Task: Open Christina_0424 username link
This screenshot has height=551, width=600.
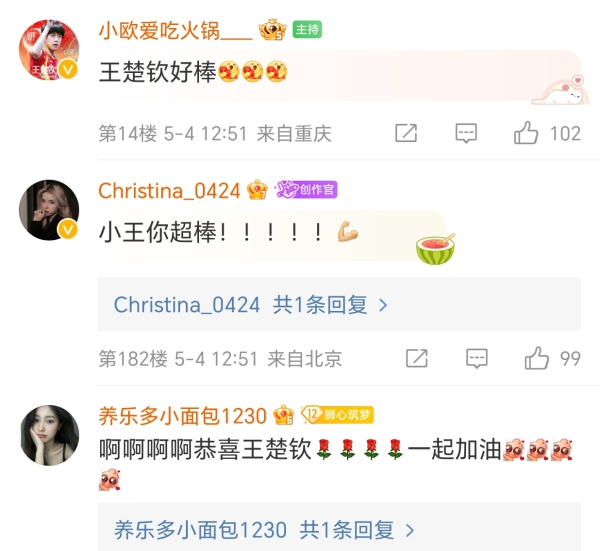Action: pos(169,190)
